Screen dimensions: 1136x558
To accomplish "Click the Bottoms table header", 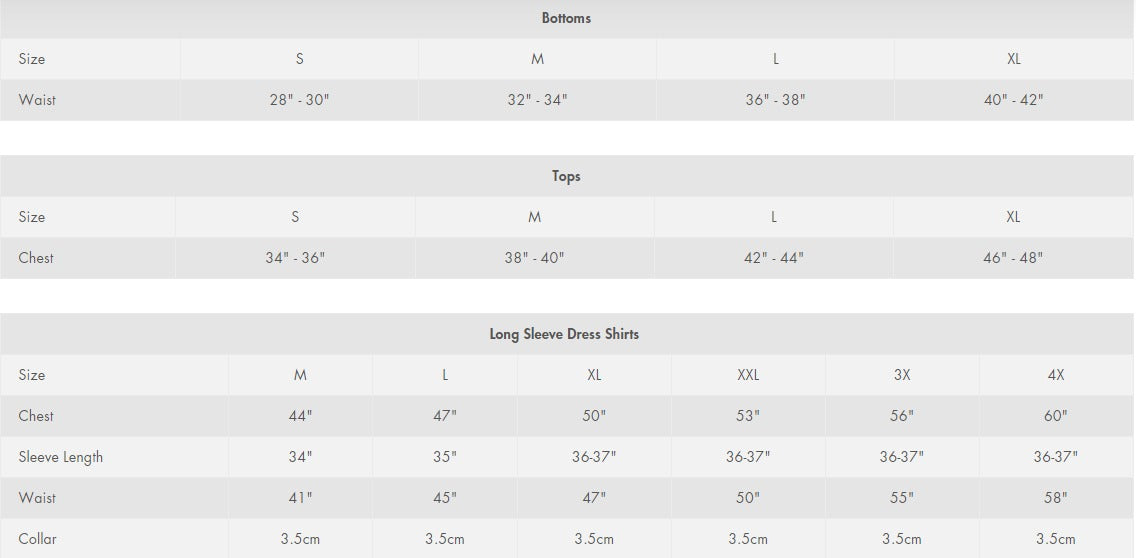I will coord(567,19).
